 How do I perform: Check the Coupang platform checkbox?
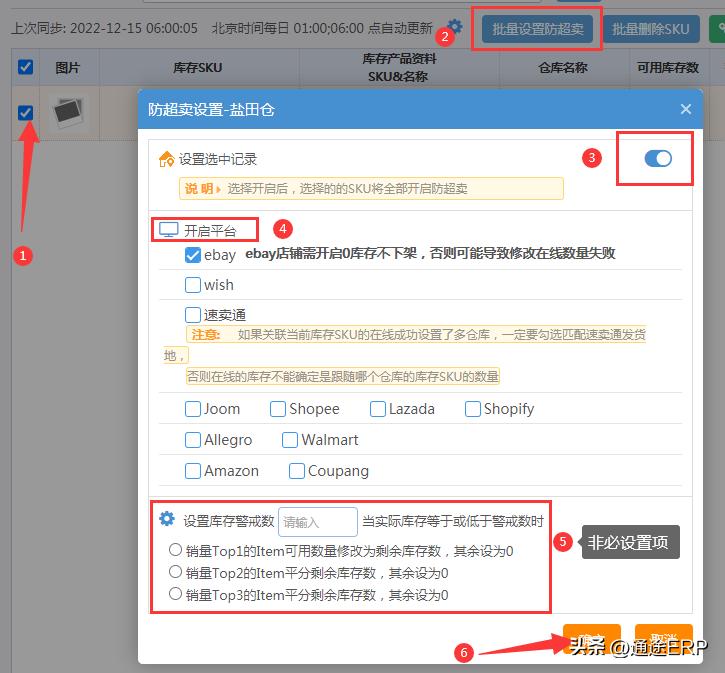pos(296,471)
